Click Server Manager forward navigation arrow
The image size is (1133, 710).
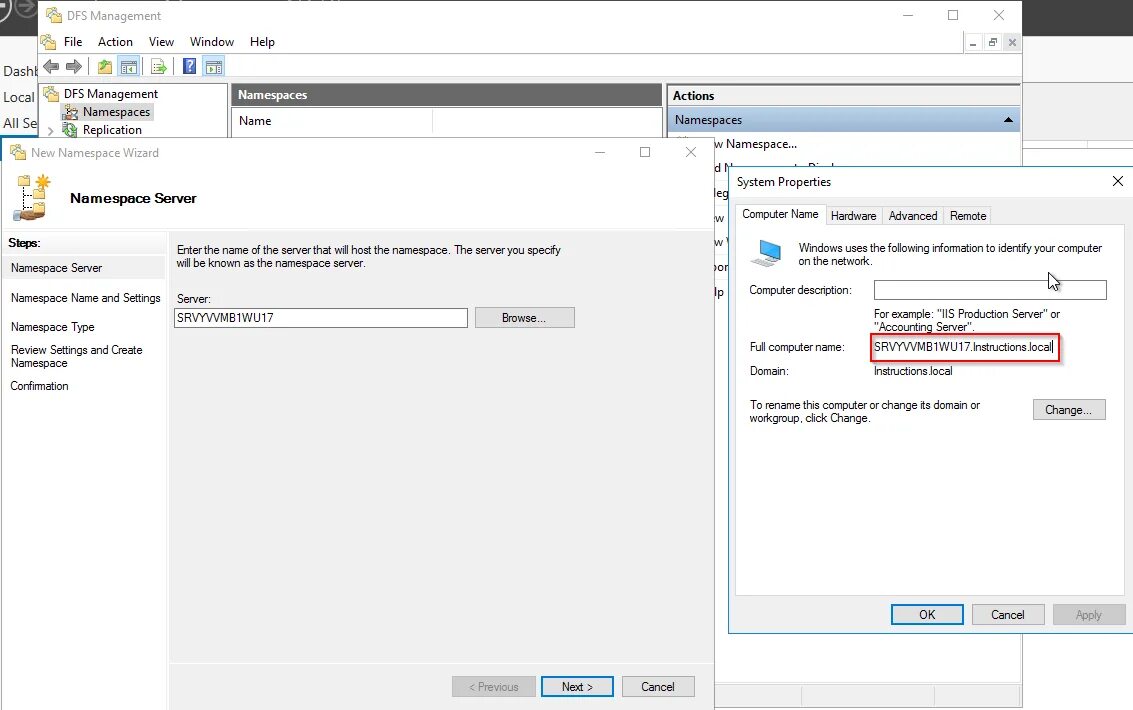point(27,7)
